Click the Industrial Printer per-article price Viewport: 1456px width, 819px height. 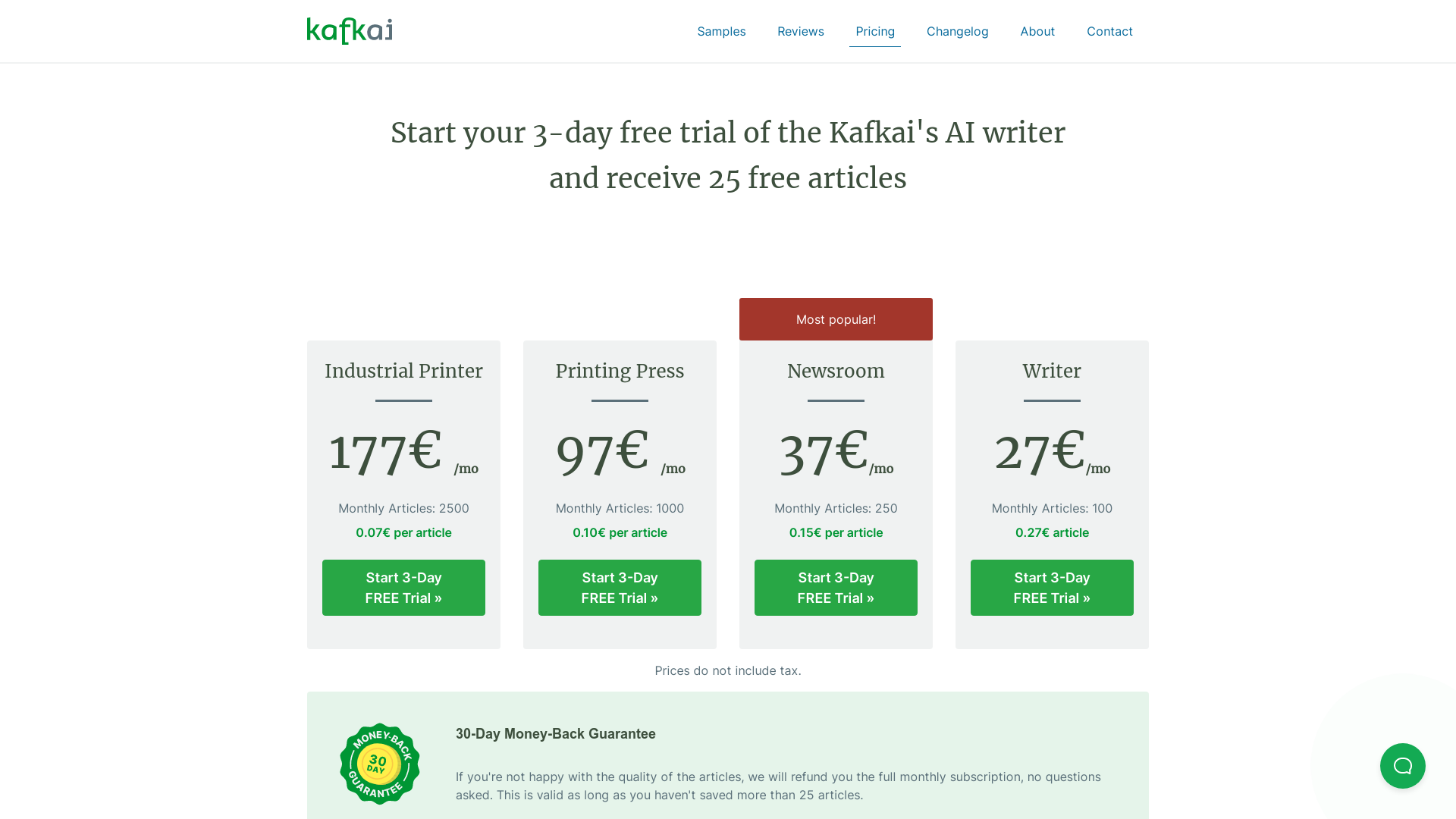pos(403,532)
